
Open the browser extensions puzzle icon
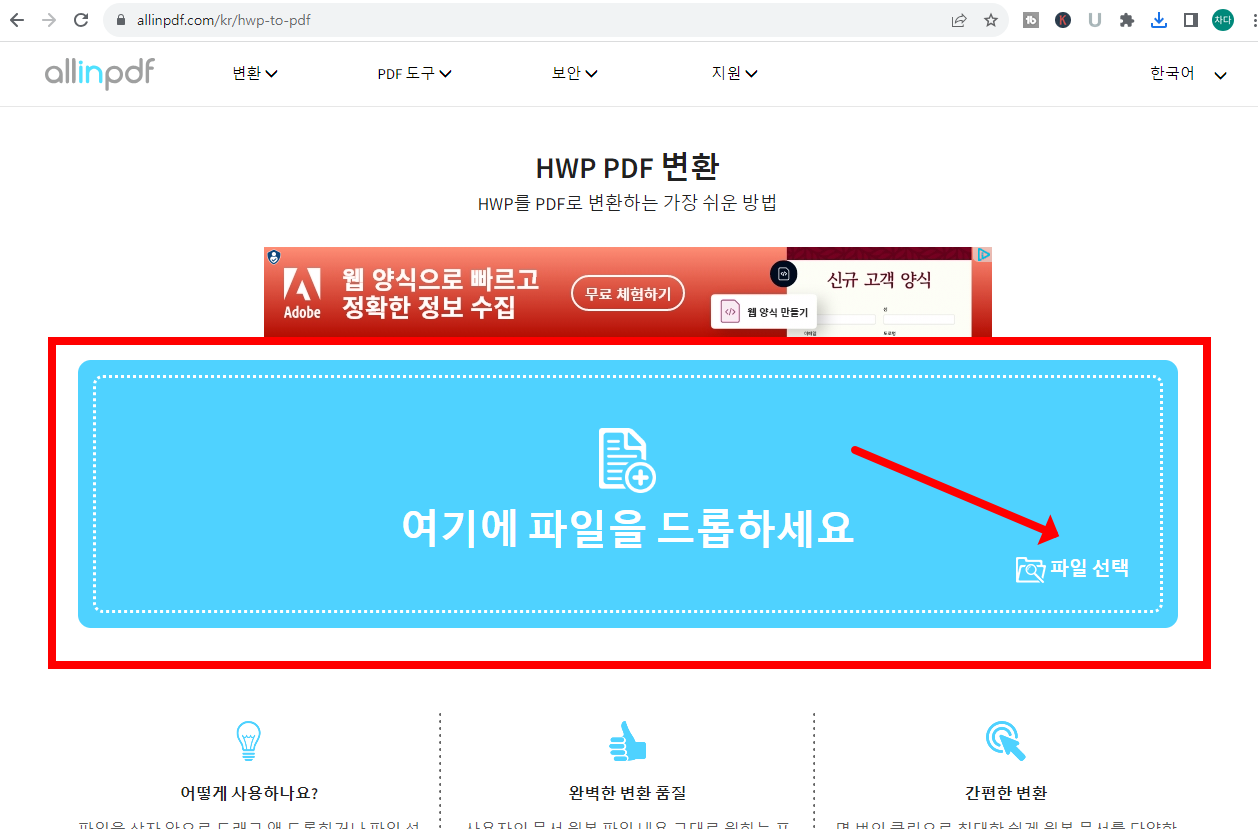coord(1127,19)
